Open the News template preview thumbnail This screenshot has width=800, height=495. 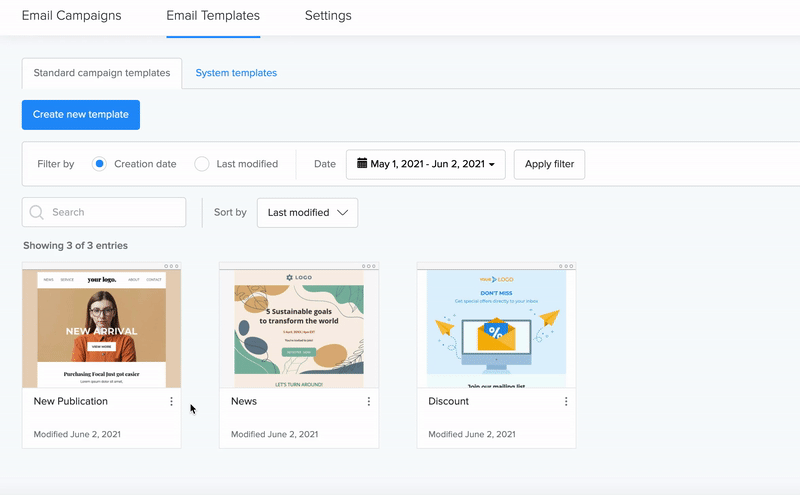point(299,328)
